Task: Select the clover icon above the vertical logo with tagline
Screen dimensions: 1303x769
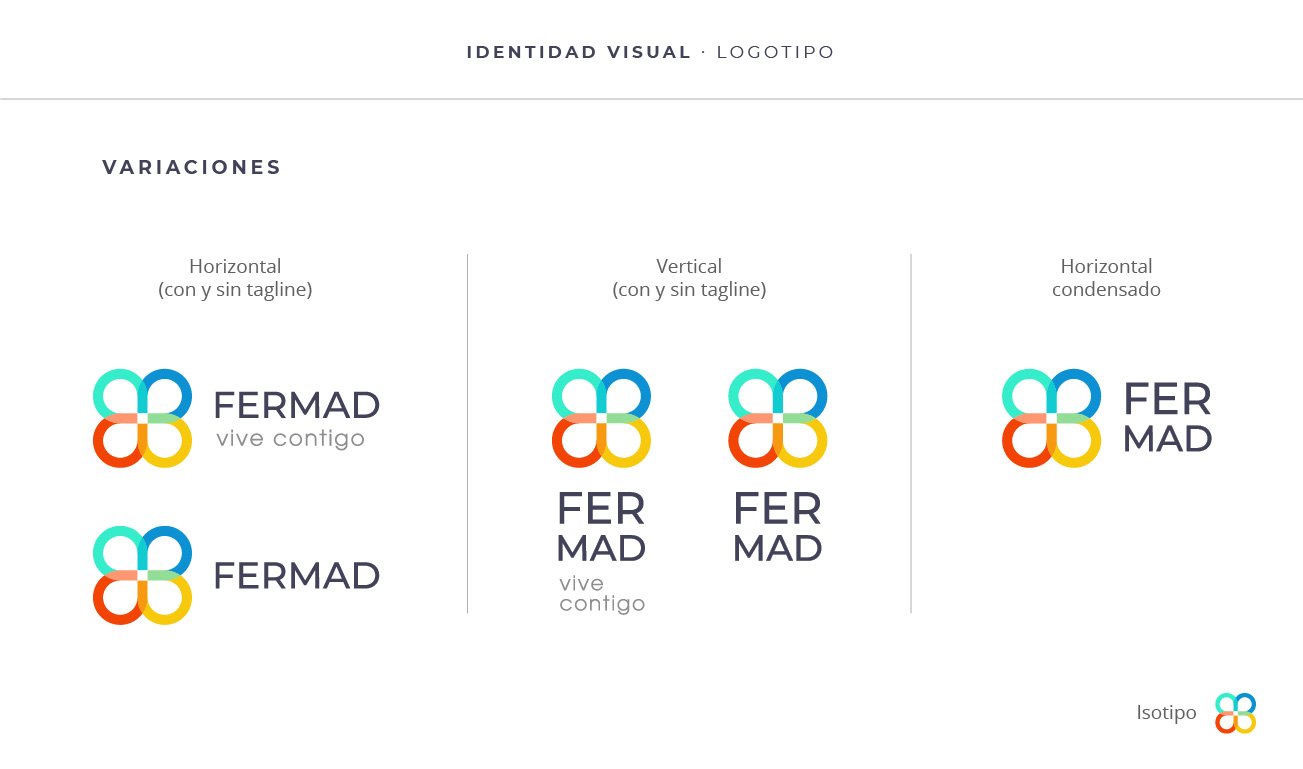Action: (x=601, y=418)
